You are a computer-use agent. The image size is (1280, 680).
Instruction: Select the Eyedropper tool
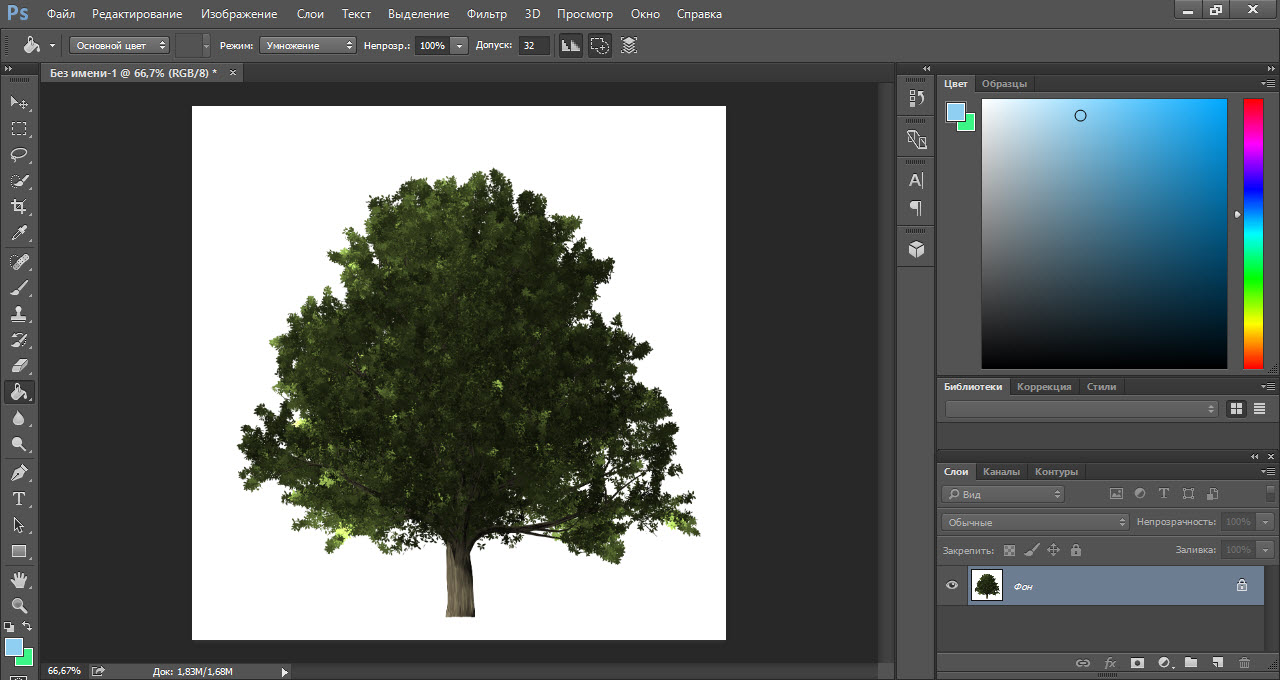19,234
